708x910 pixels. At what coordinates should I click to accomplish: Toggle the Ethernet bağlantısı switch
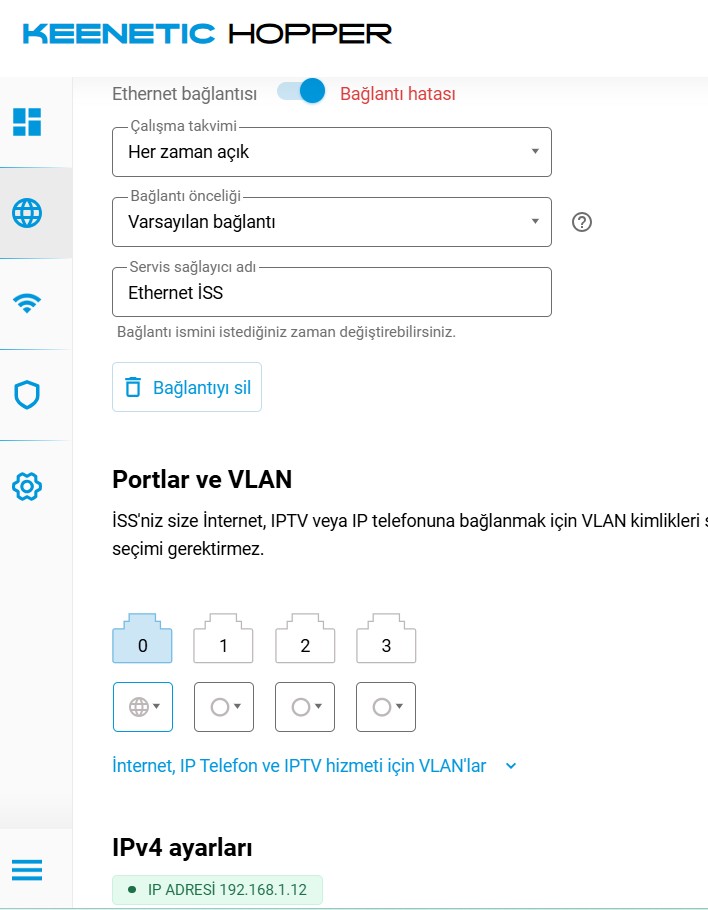point(301,92)
